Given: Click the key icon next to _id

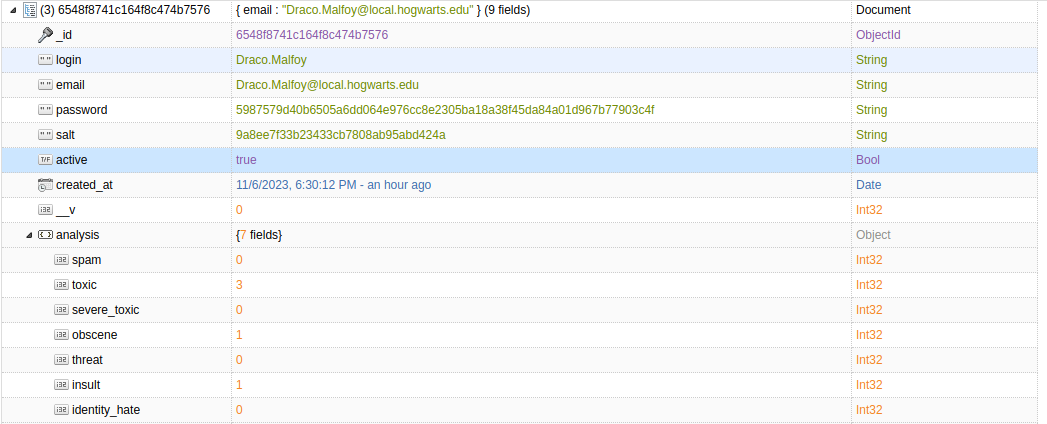Looking at the screenshot, I should coord(45,35).
